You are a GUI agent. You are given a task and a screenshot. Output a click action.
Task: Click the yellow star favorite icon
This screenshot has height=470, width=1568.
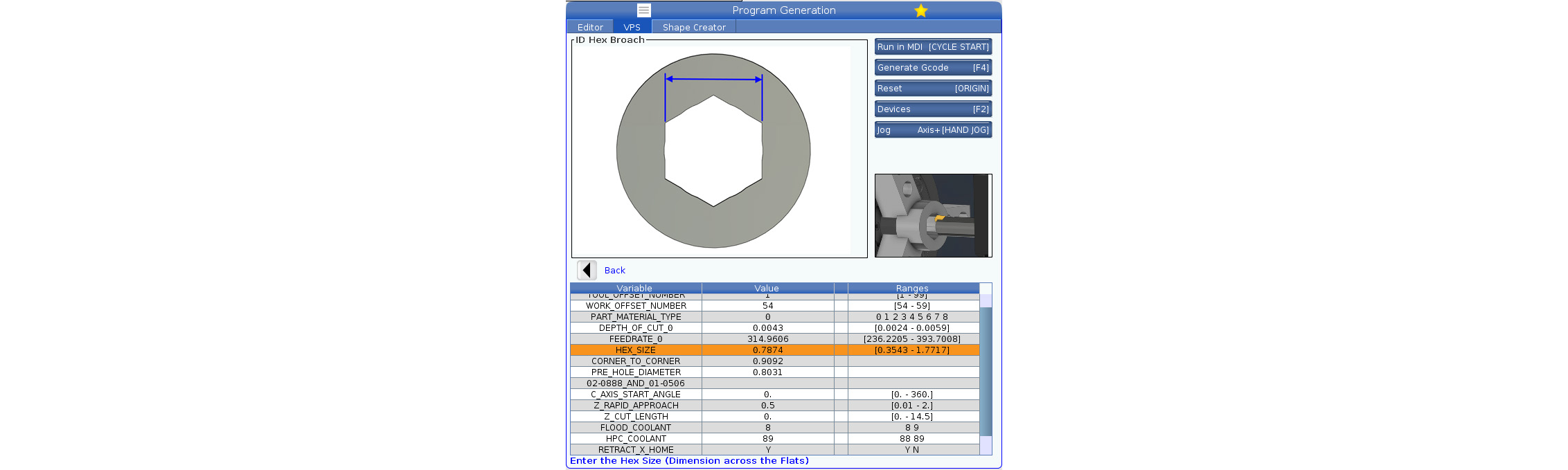[x=920, y=10]
